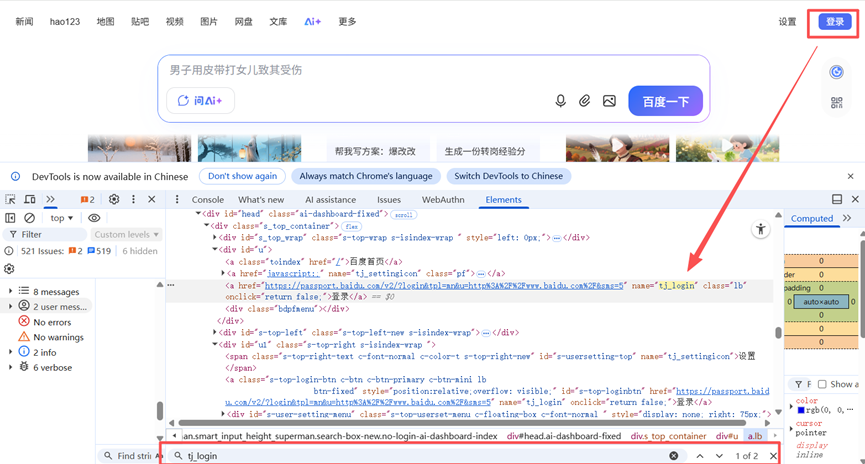Click the 百度一下 search button

[x=665, y=101]
